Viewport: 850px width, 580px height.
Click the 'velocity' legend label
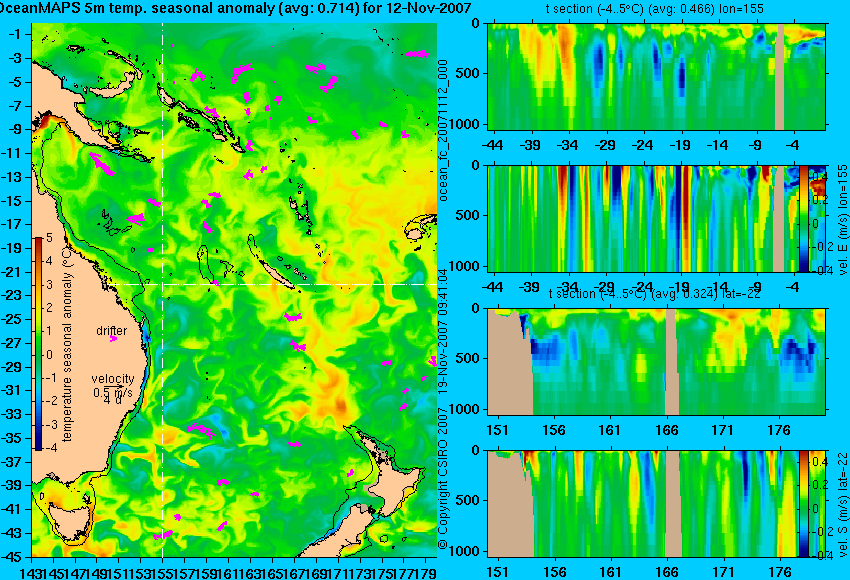pyautogui.click(x=113, y=379)
